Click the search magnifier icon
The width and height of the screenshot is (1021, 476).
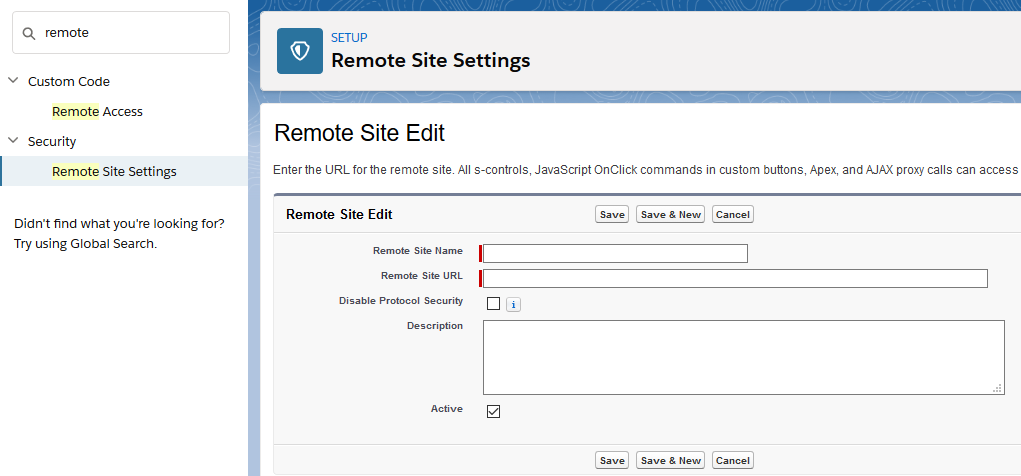(x=29, y=33)
